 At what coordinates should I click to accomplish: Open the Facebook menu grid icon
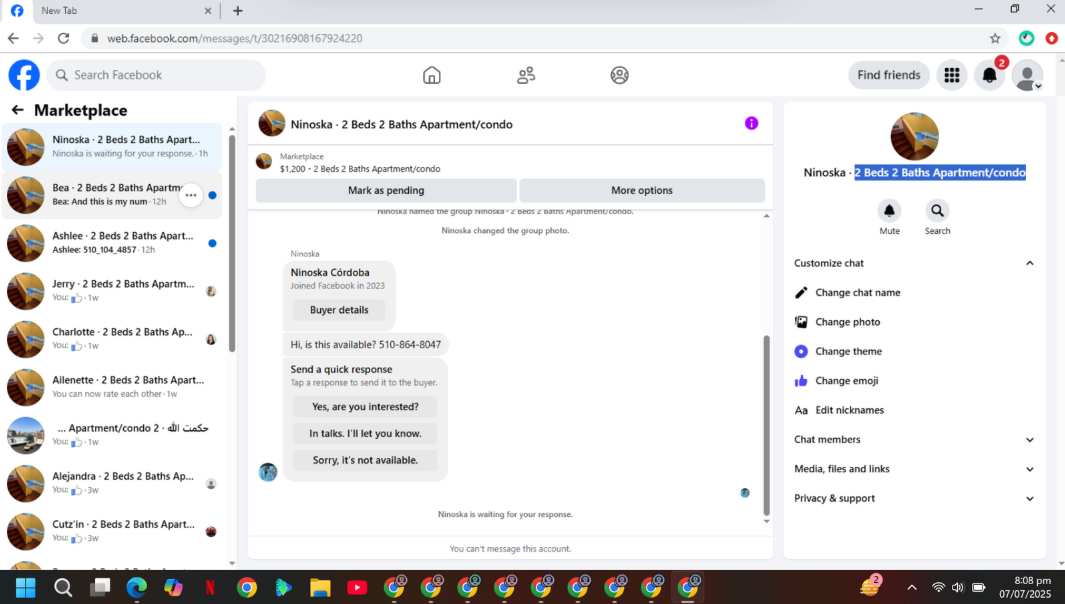pos(952,75)
